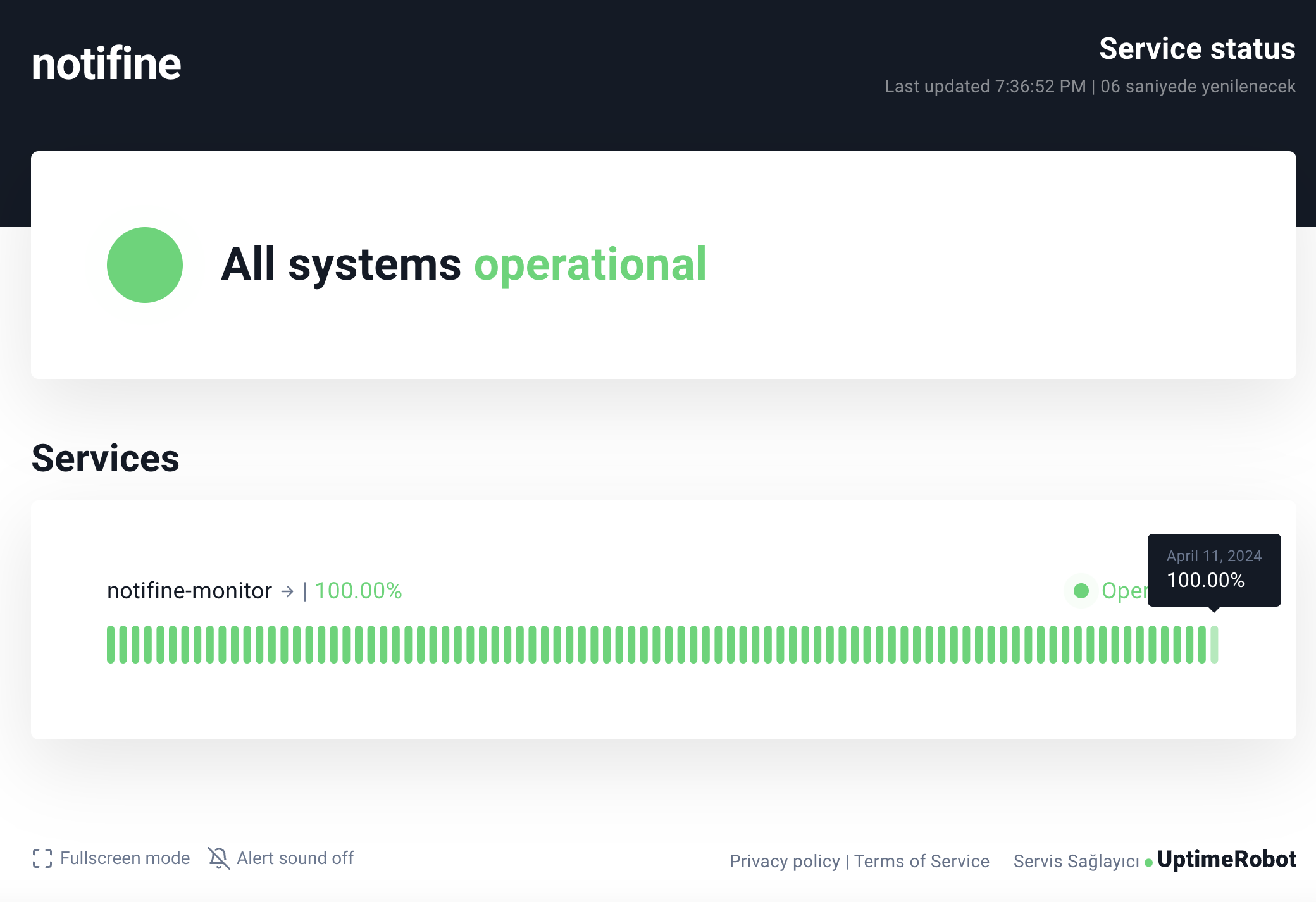Click the 100.00% uptime percentage label
The width and height of the screenshot is (1316, 902).
coord(358,591)
